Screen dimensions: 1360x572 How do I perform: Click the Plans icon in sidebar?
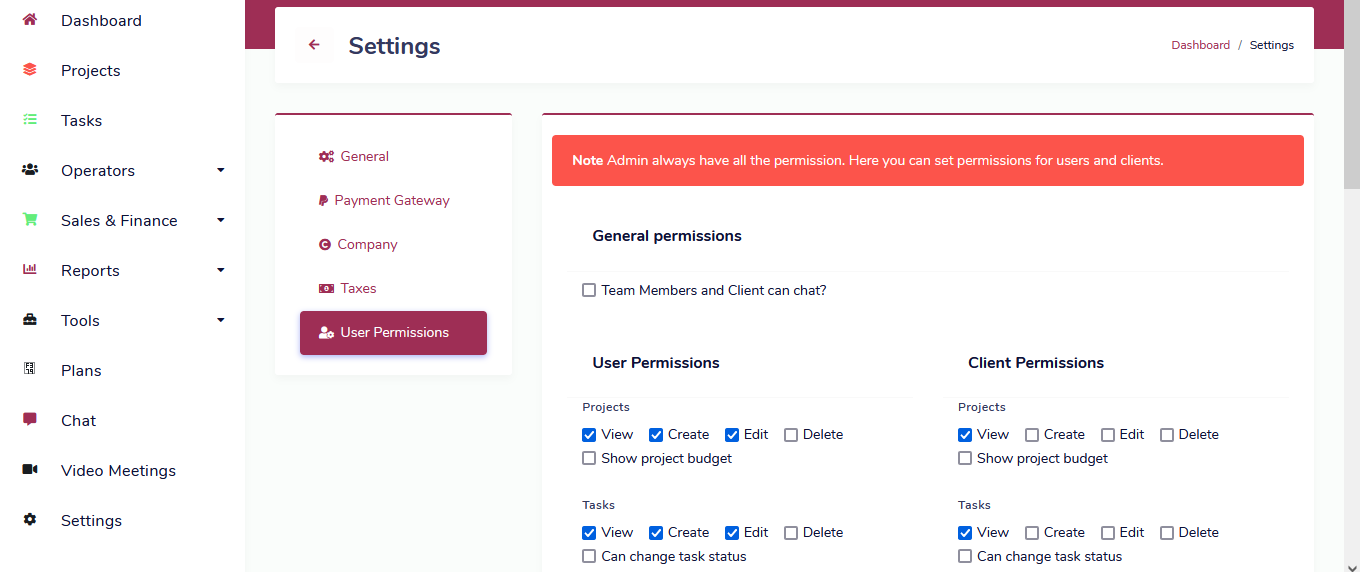pos(30,370)
